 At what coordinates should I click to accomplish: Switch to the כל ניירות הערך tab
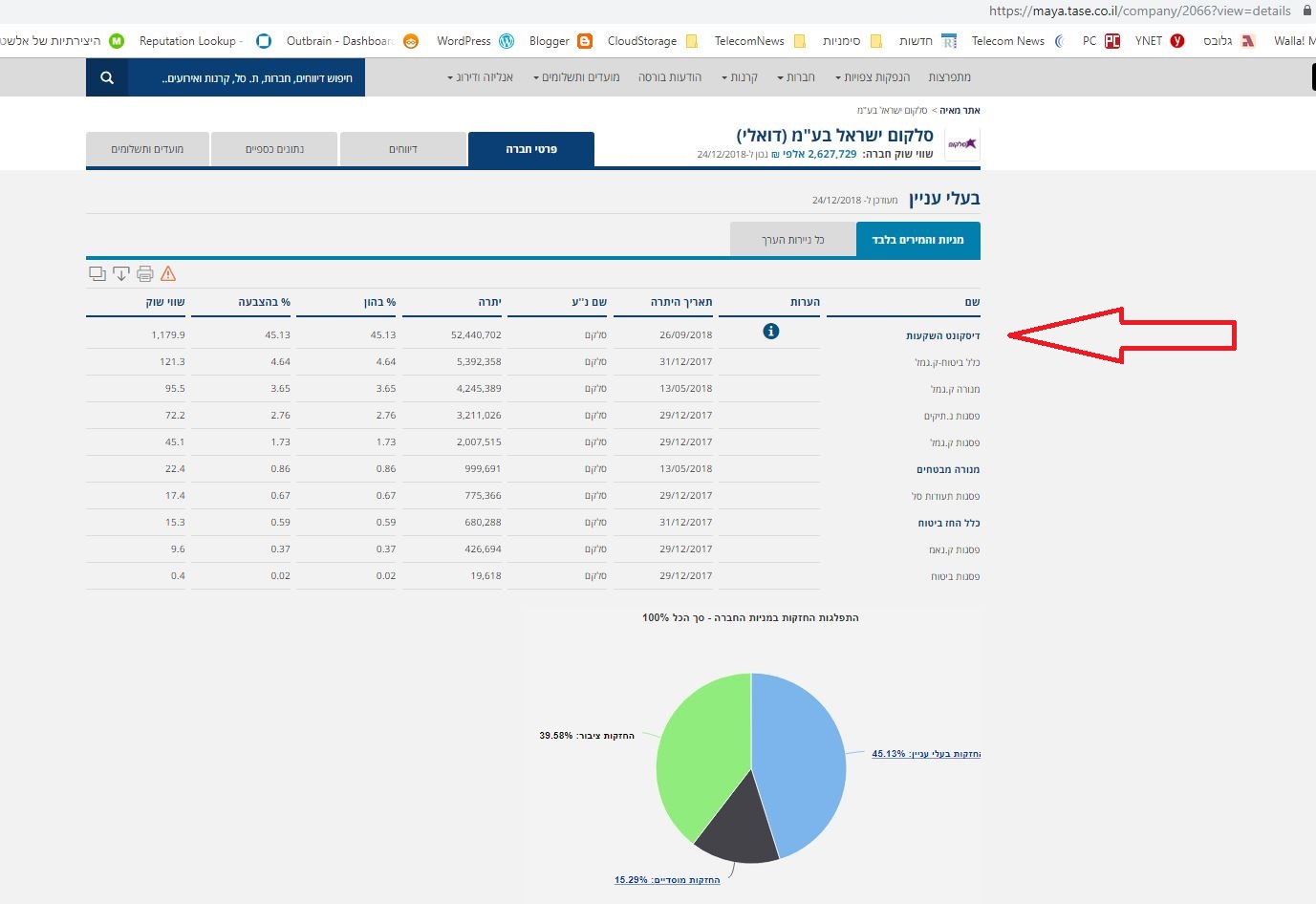pos(793,240)
